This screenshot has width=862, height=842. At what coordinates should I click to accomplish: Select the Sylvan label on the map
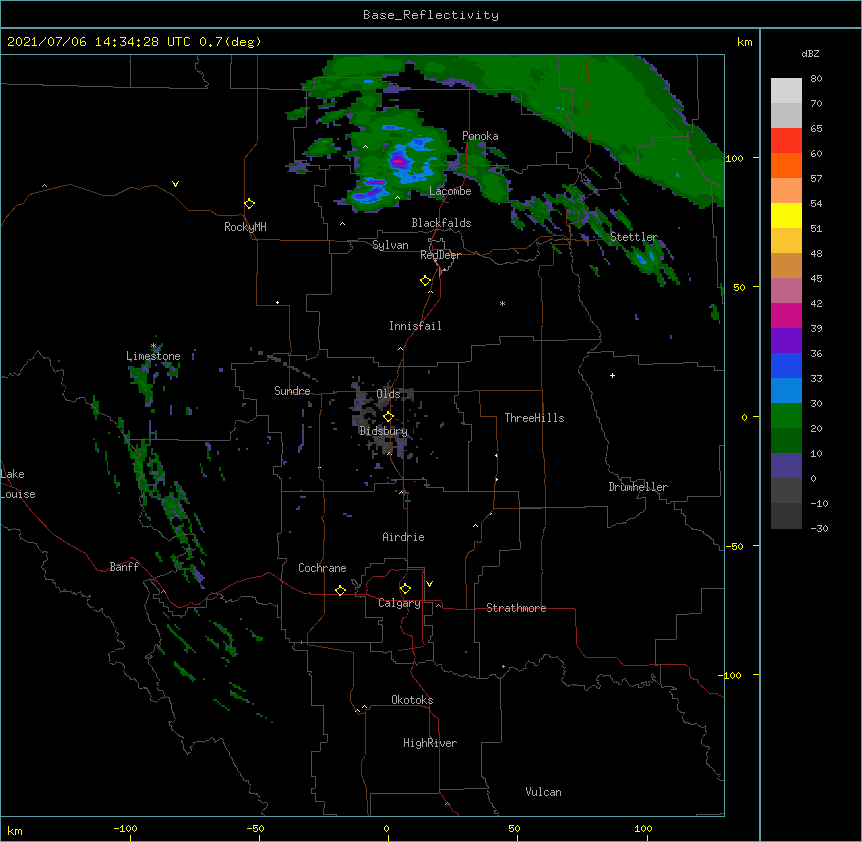390,245
